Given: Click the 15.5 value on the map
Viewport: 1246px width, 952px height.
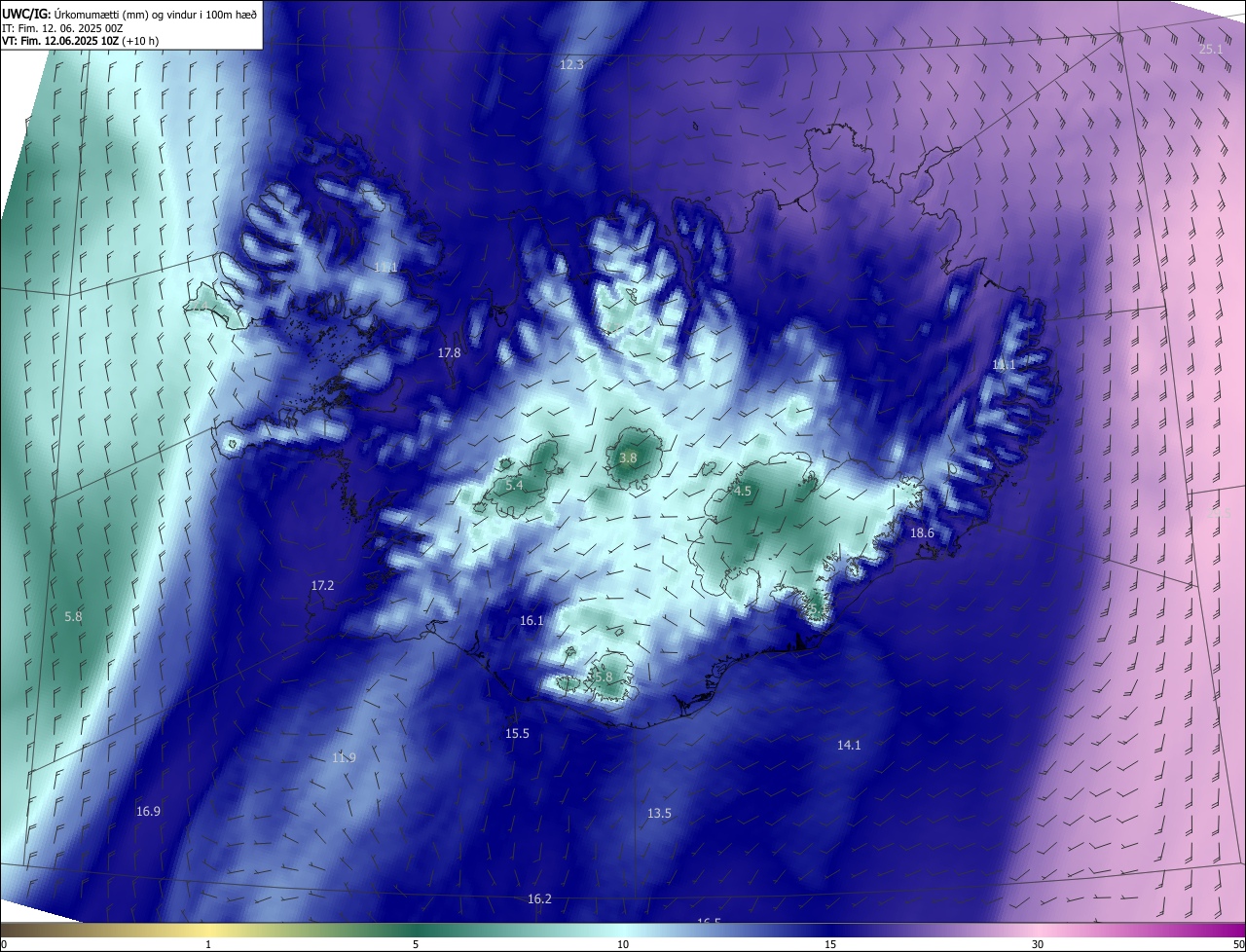Looking at the screenshot, I should click(x=517, y=733).
